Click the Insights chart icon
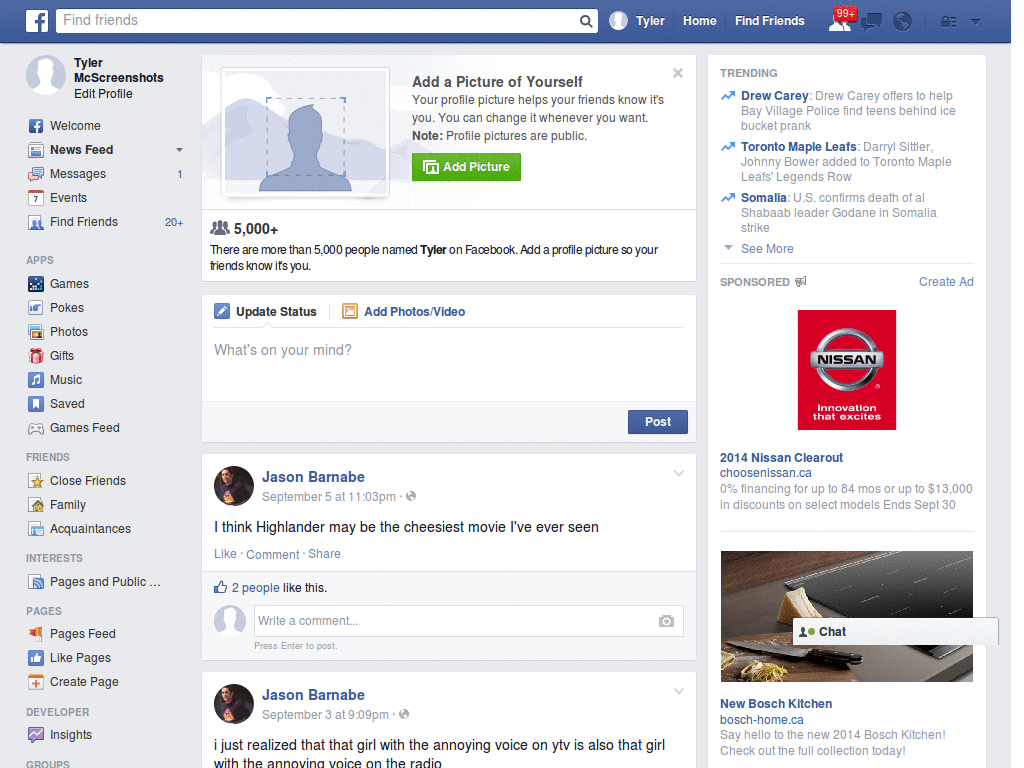Image resolution: width=1024 pixels, height=768 pixels. 36,735
